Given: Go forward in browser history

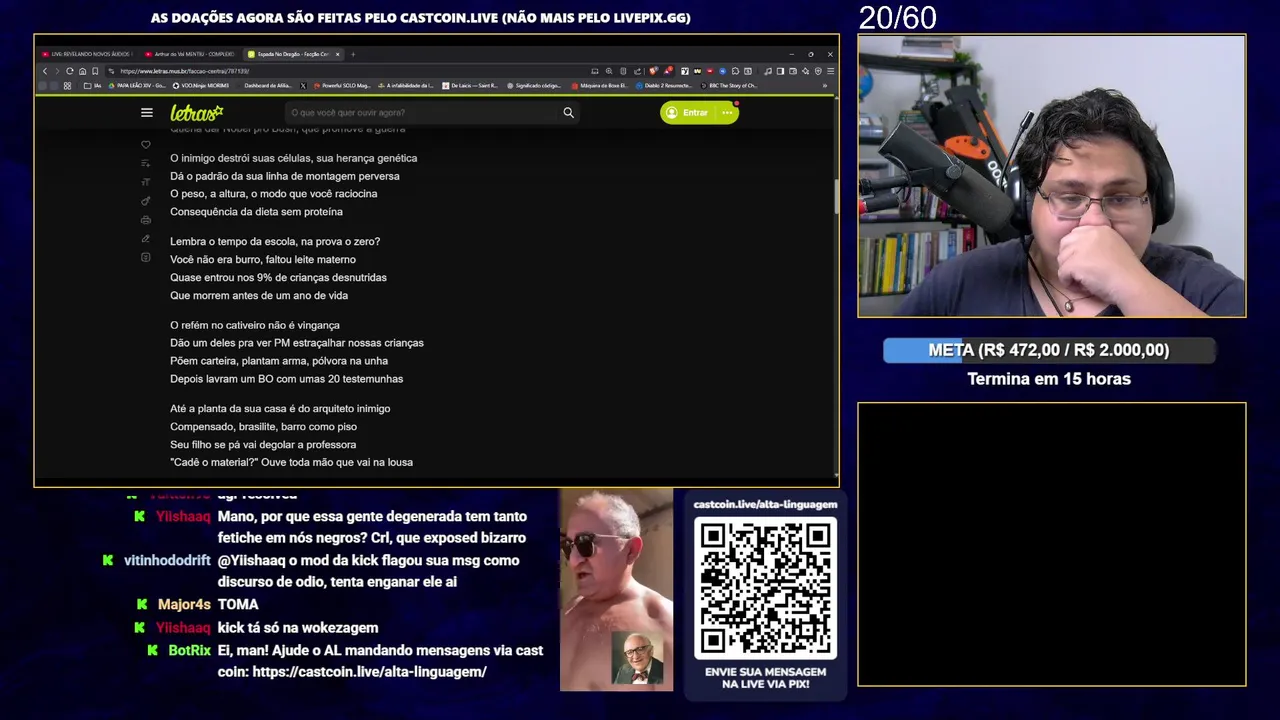Looking at the screenshot, I should 57,71.
